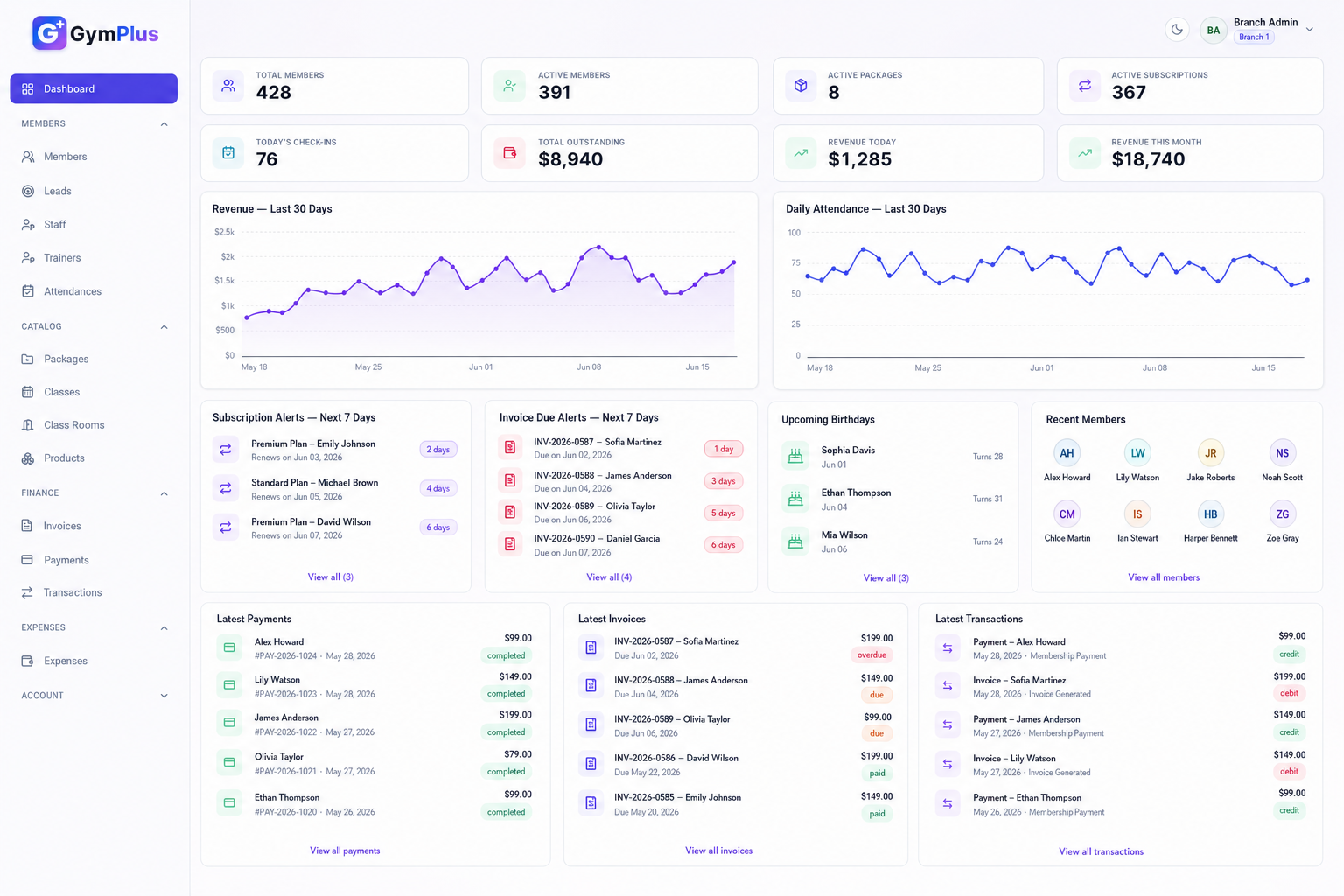Click the Leads target icon in sidebar
Viewport: 1344px width, 896px height.
click(x=28, y=191)
